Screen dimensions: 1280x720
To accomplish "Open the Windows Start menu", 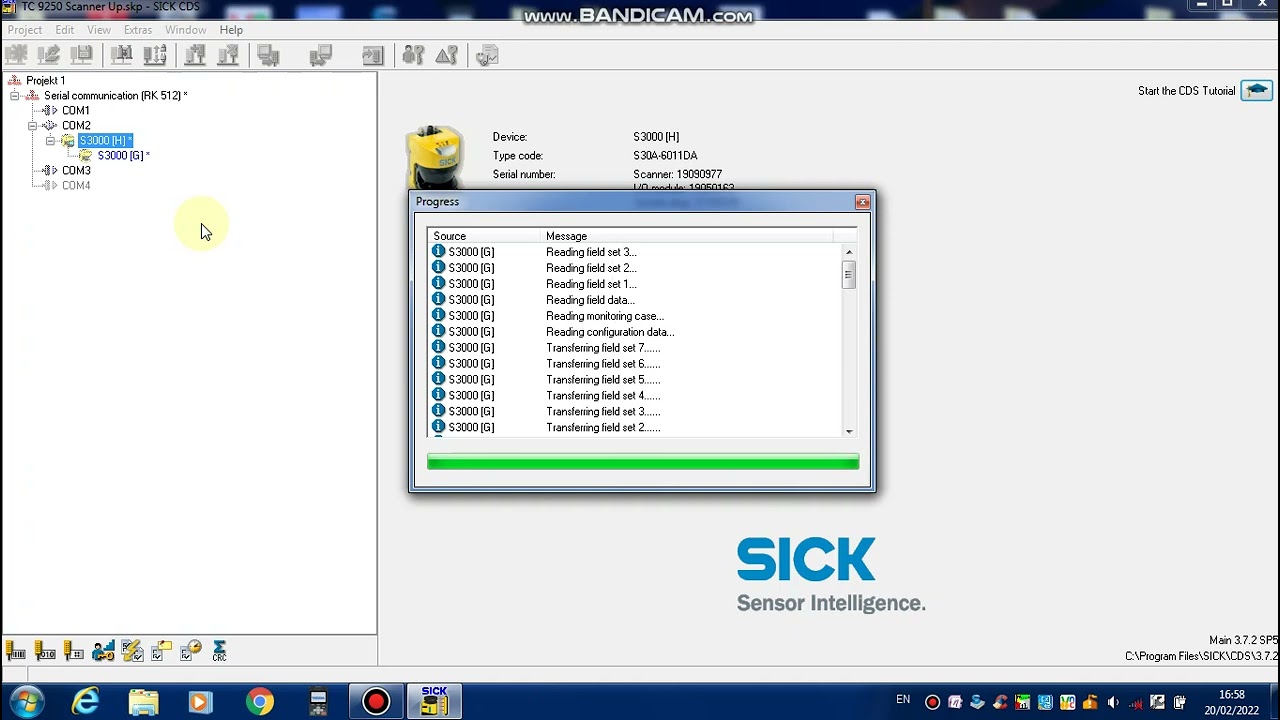I will coord(27,702).
